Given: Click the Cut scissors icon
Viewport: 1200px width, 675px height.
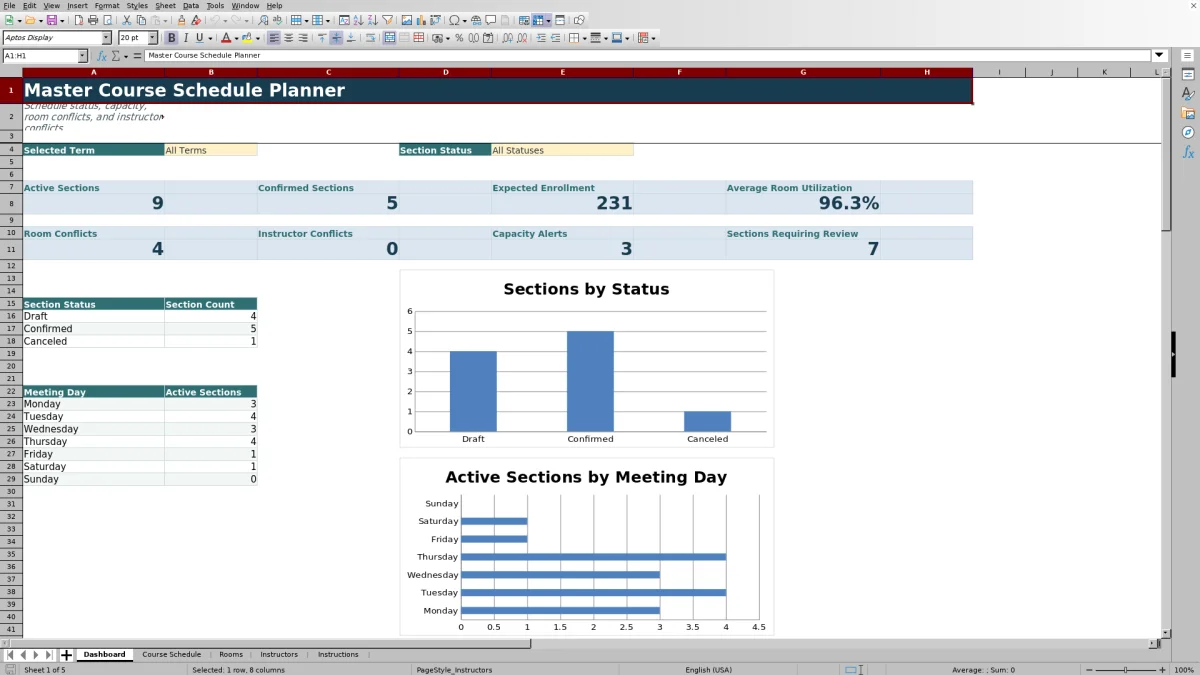Looking at the screenshot, I should point(126,20).
